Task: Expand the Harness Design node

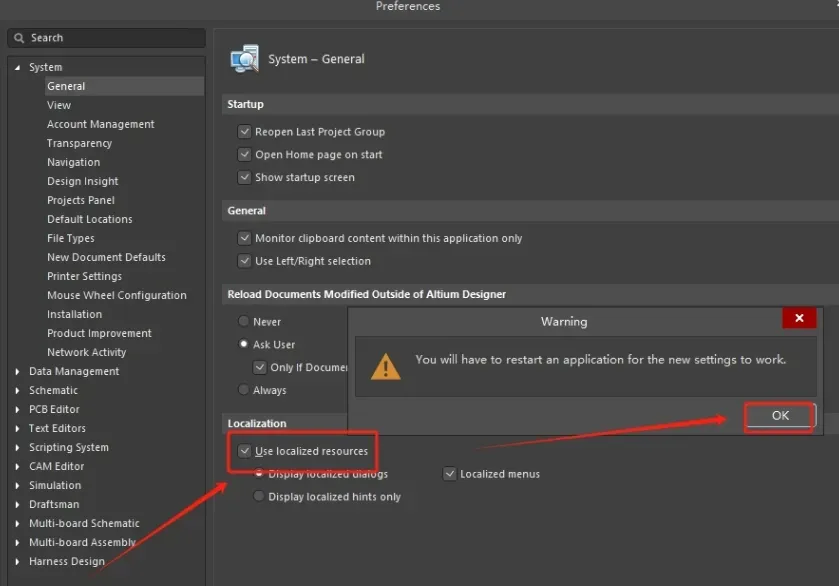Action: click(17, 561)
